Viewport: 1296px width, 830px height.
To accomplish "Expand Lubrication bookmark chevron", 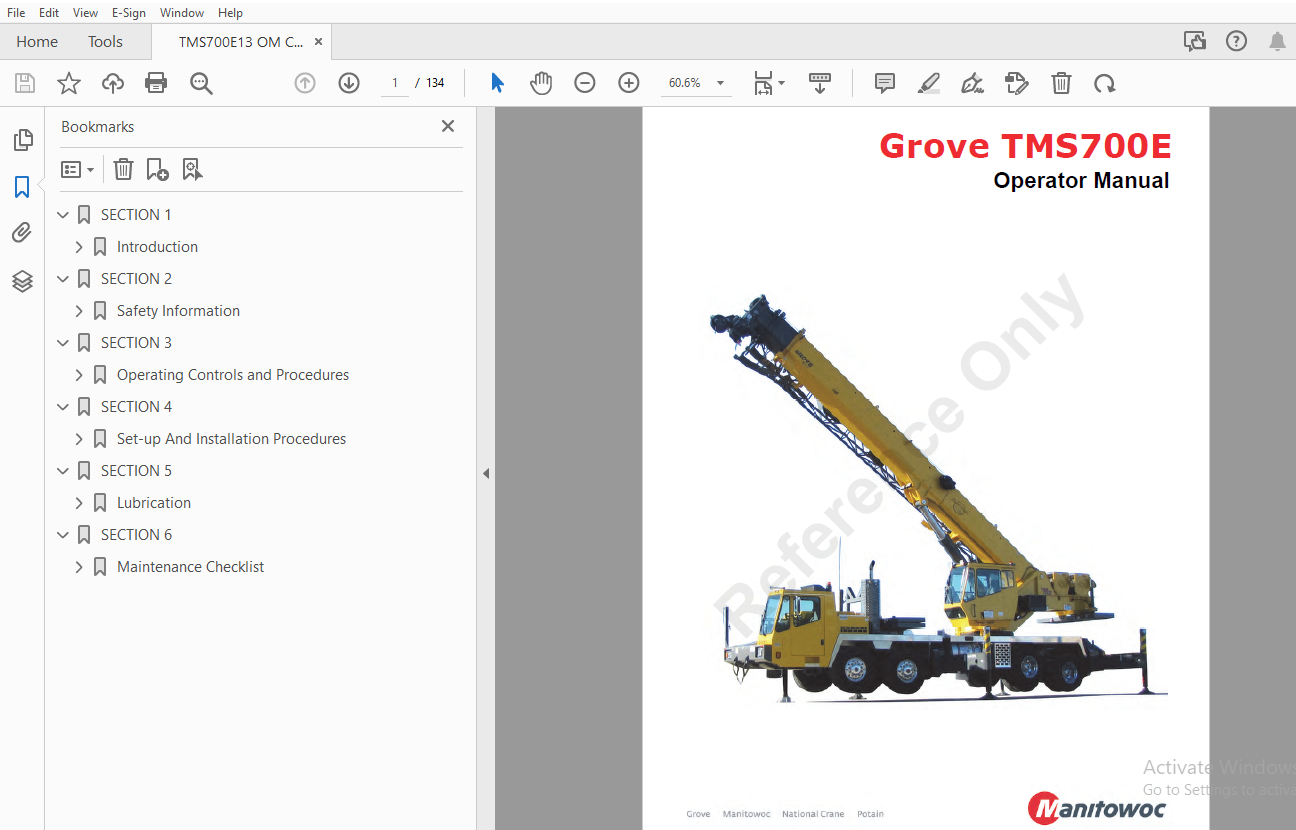I will click(79, 503).
